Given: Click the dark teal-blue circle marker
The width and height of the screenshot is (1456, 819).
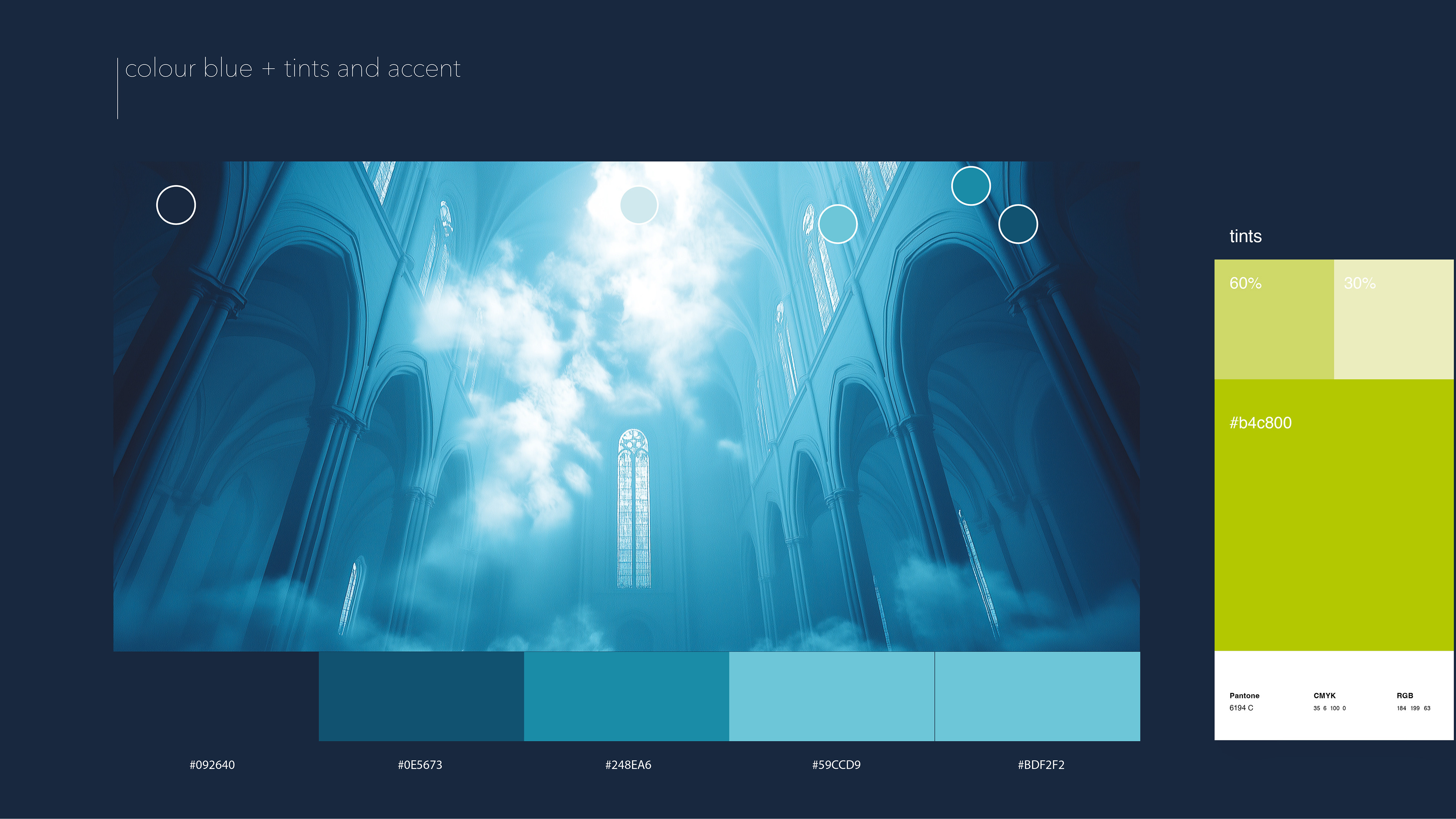Looking at the screenshot, I should click(x=1018, y=224).
